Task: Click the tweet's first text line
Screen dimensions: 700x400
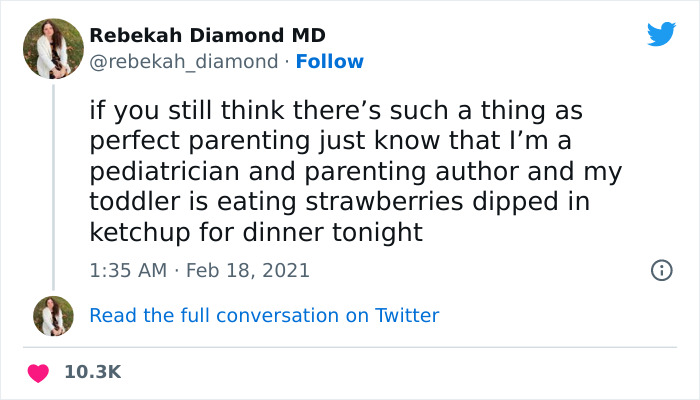Action: tap(336, 108)
